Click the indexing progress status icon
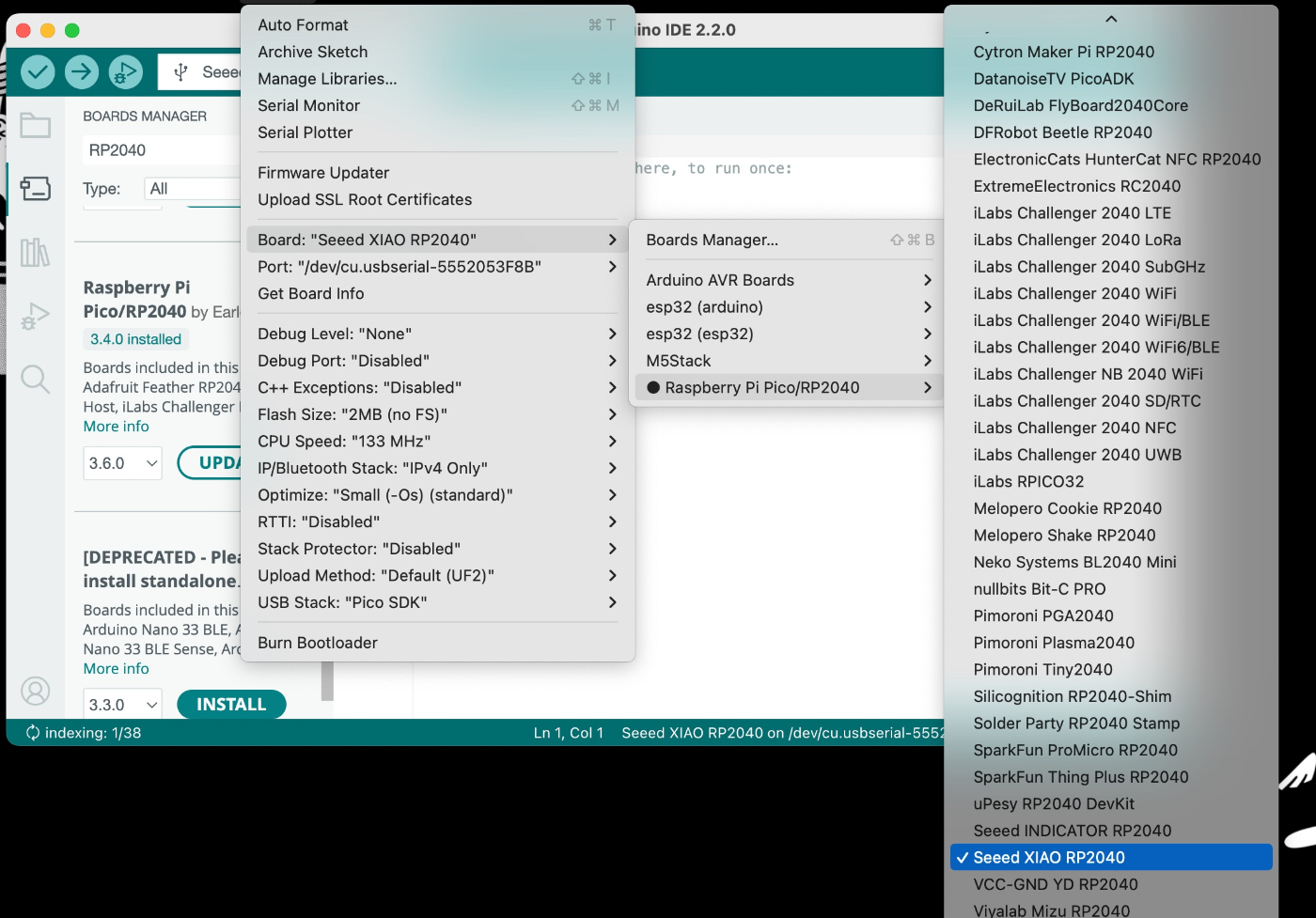1316x918 pixels. click(x=33, y=733)
